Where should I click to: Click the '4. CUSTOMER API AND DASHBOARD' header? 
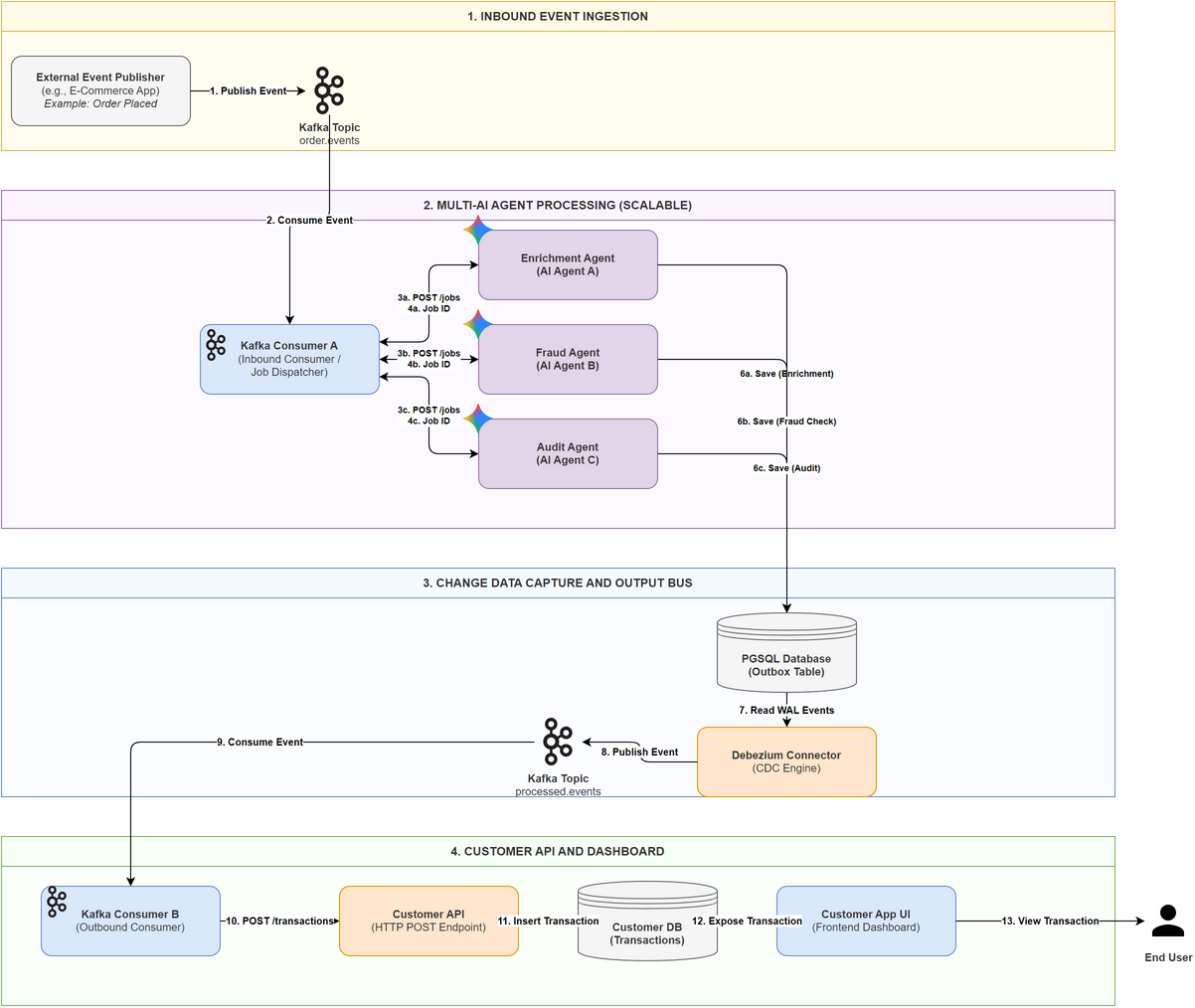[x=558, y=852]
